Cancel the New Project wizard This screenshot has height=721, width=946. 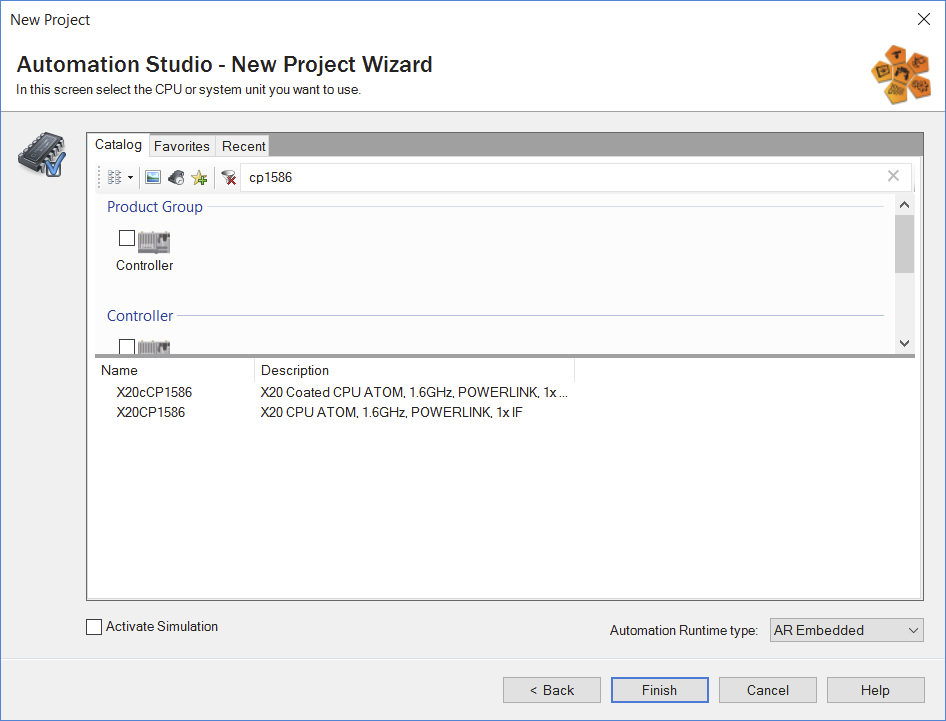767,690
